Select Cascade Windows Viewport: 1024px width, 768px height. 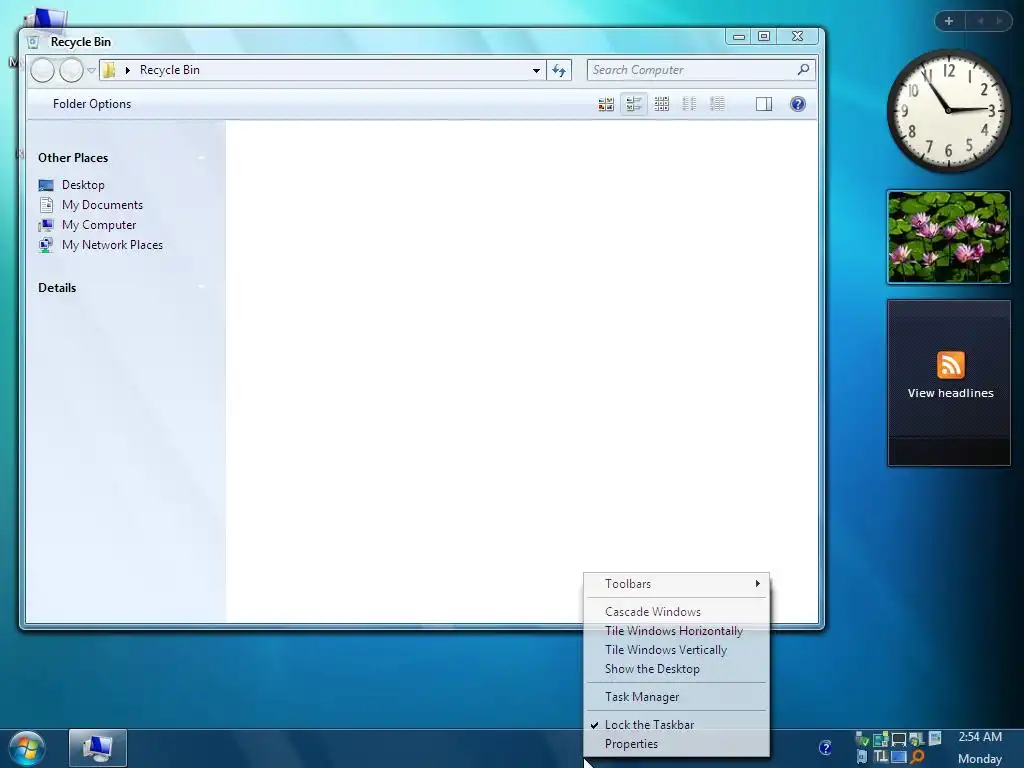coord(677,612)
